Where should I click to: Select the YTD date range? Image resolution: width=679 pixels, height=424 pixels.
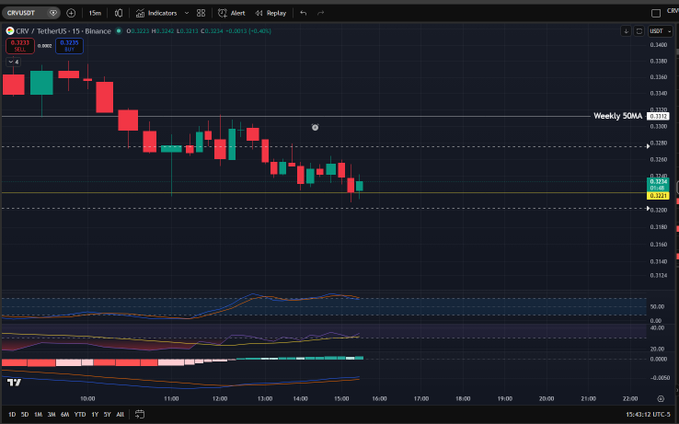pyautogui.click(x=80, y=414)
